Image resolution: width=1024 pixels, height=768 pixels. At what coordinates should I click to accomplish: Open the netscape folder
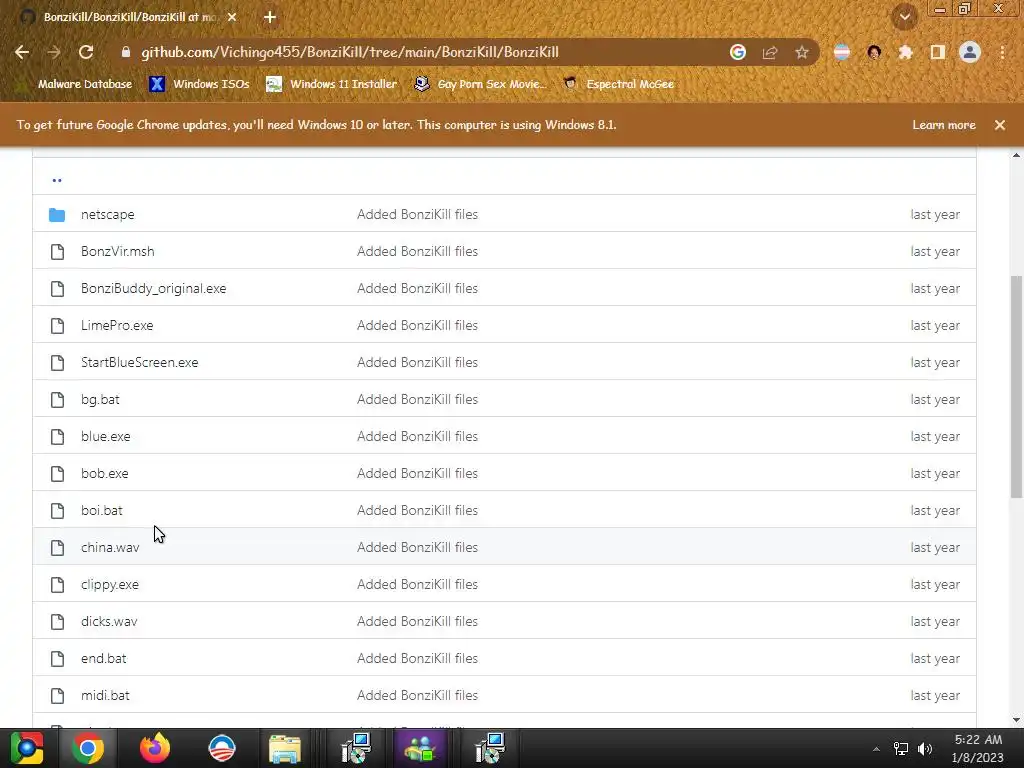click(x=108, y=214)
